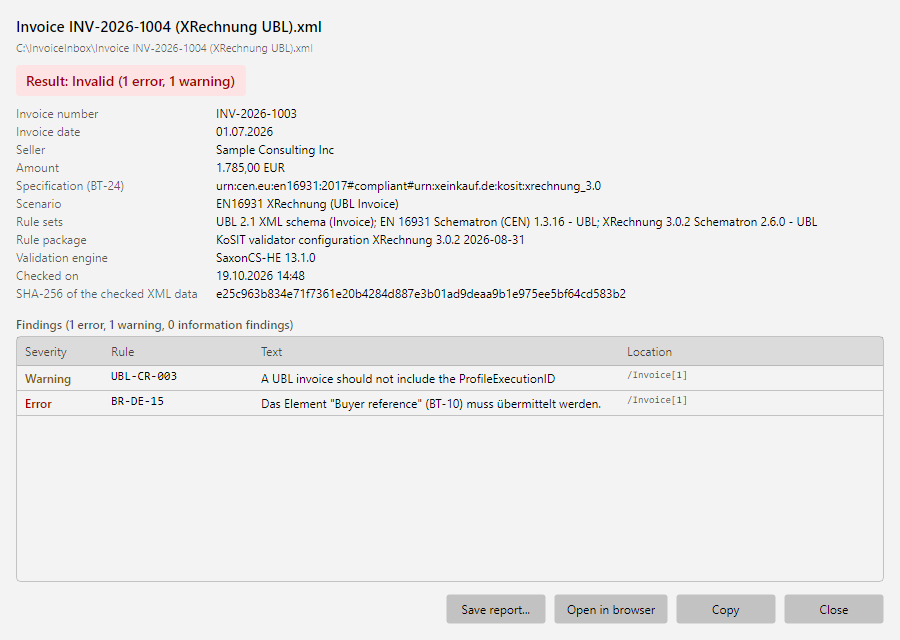
Task: Click the invoice number value INV-2026-1003
Action: point(256,114)
